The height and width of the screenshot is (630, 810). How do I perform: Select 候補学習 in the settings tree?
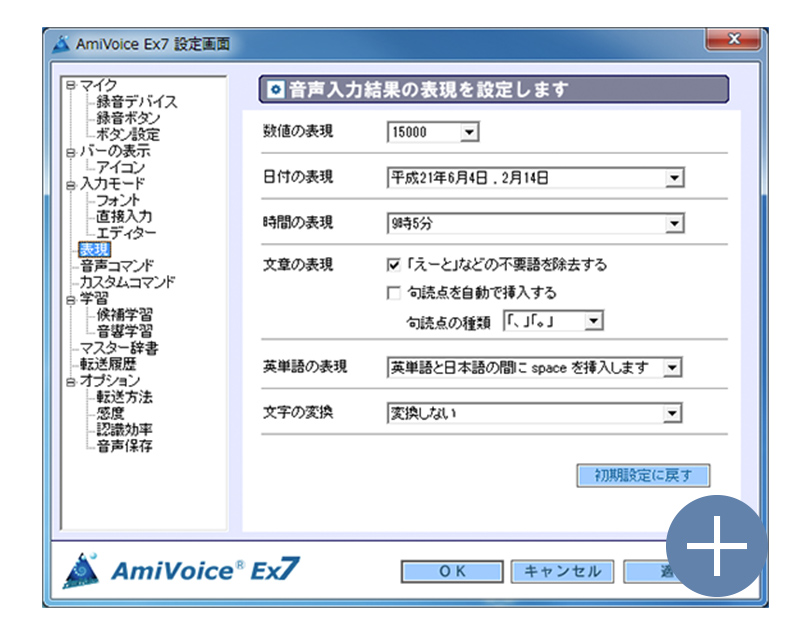(124, 315)
